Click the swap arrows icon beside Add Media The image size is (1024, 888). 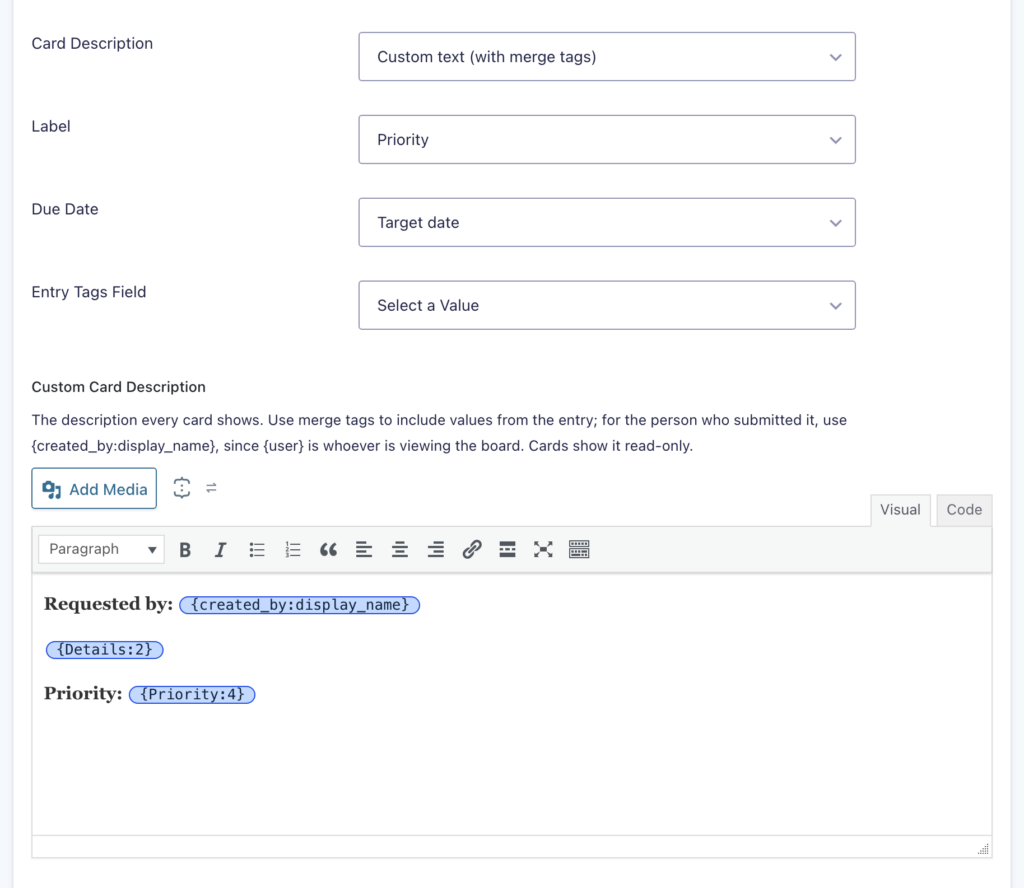(211, 488)
